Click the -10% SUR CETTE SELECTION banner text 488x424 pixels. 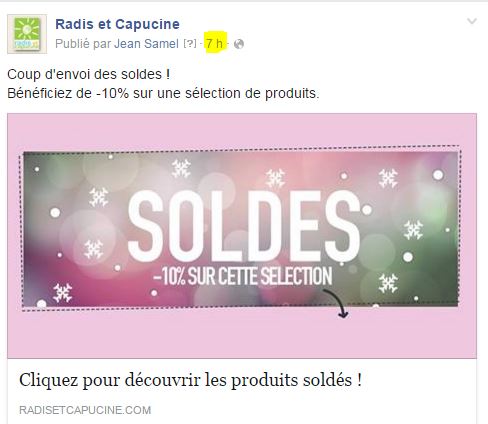[x=243, y=276]
